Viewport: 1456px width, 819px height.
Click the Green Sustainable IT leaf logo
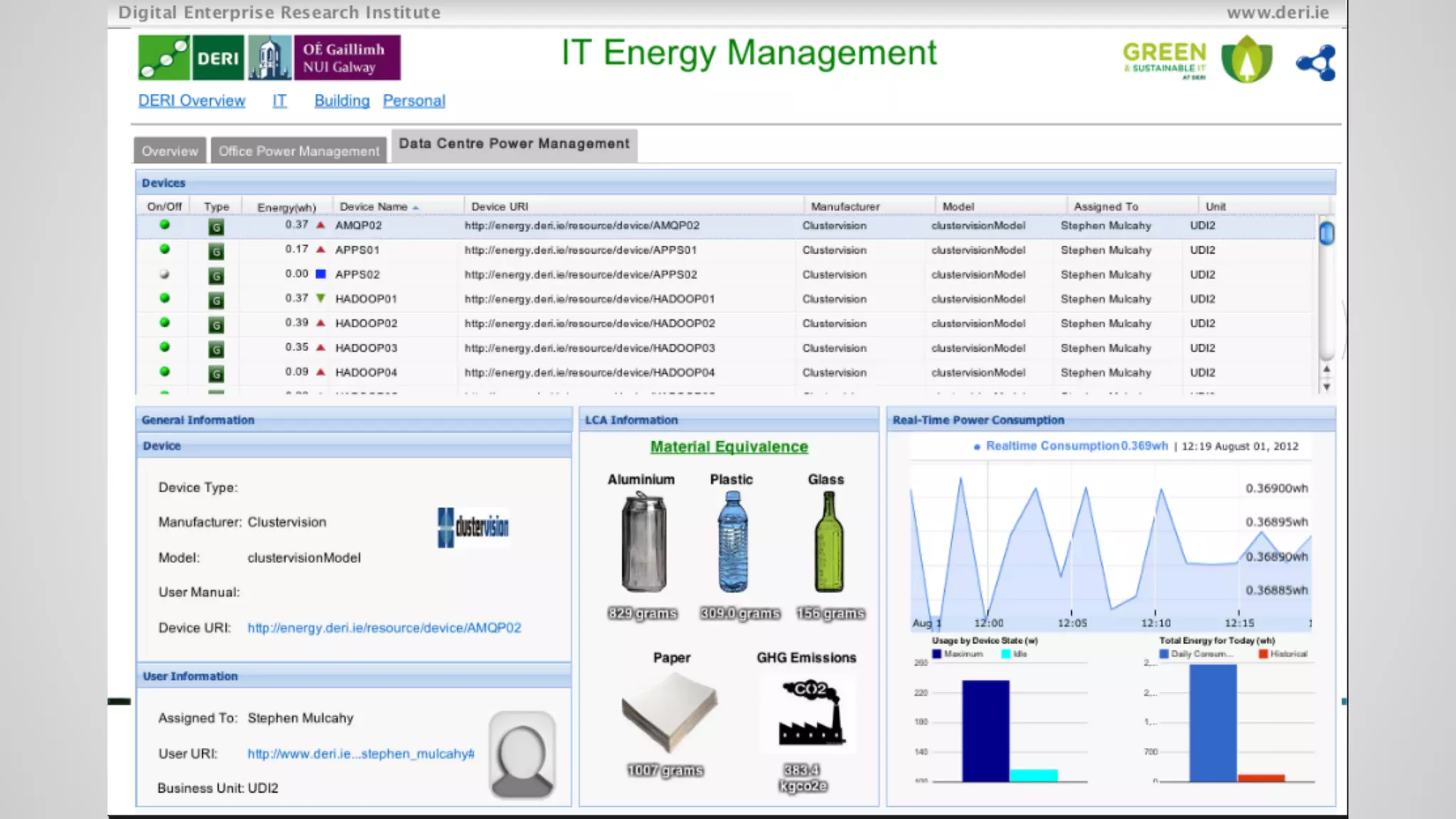tap(1246, 60)
